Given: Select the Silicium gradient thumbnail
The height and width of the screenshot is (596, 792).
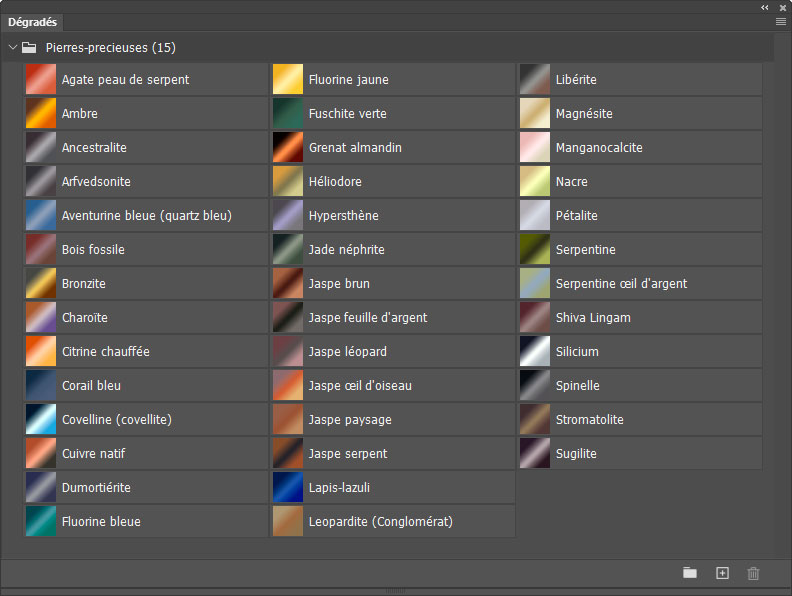Looking at the screenshot, I should click(x=535, y=352).
